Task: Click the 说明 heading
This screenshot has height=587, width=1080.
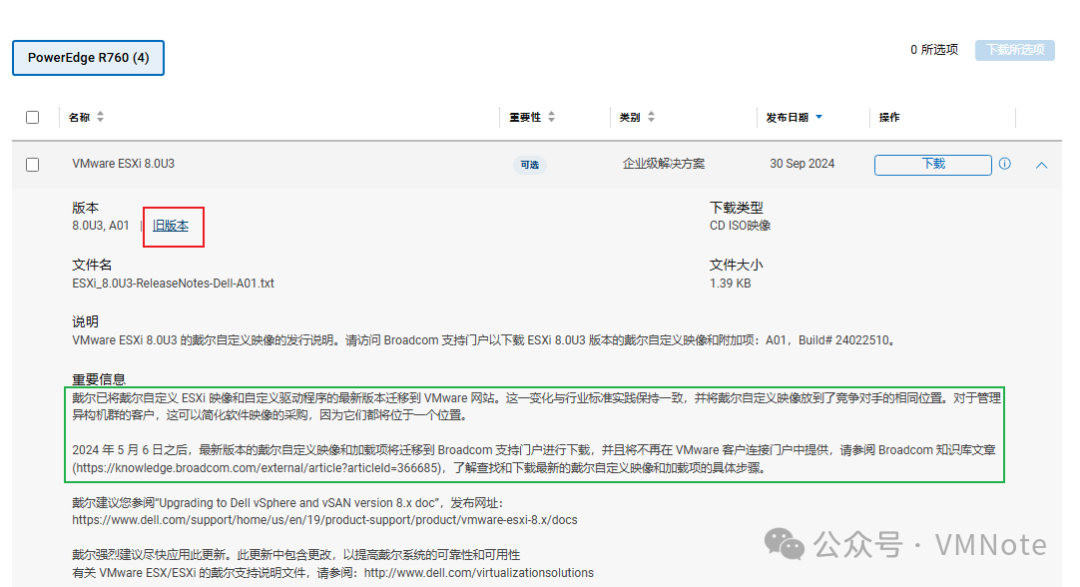Action: tap(85, 322)
